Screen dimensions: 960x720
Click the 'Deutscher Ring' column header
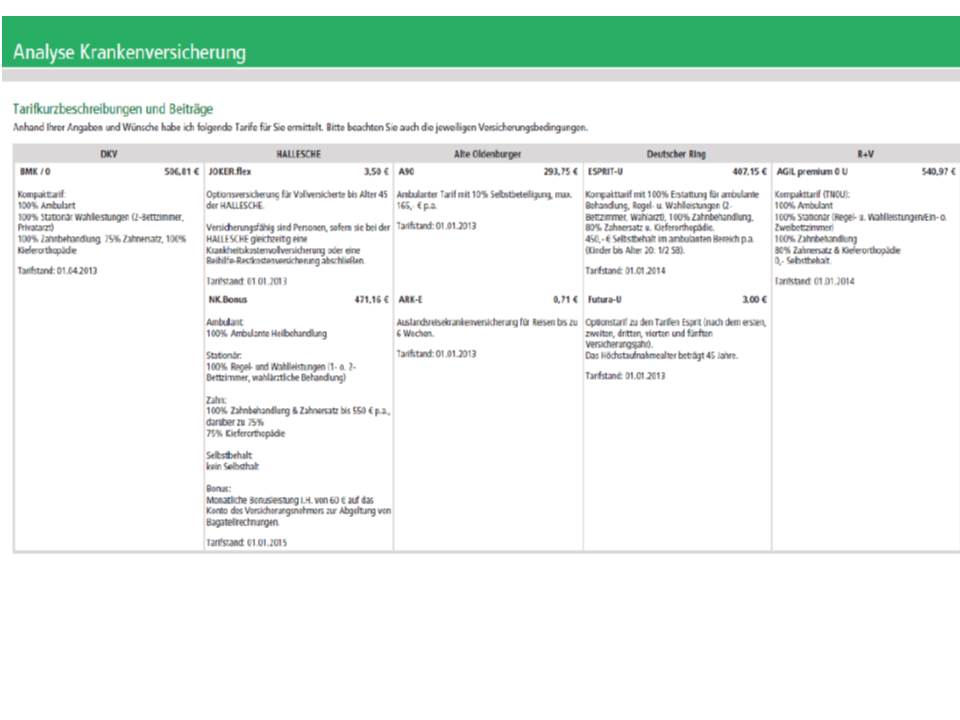[x=676, y=154]
